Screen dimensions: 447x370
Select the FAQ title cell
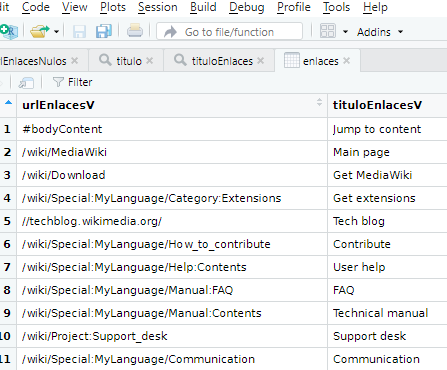point(387,290)
